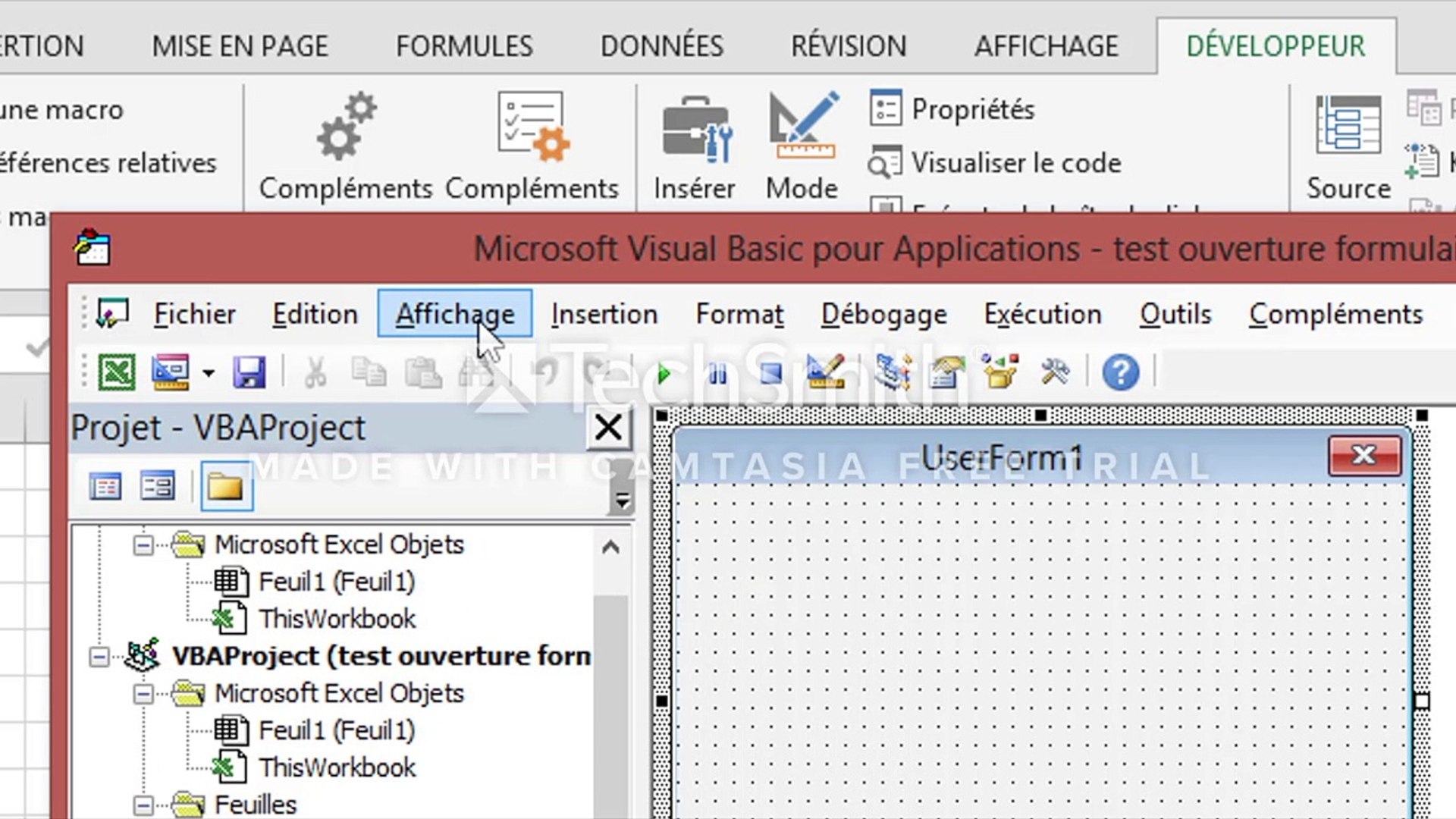The image size is (1456, 819).
Task: Click the View Microsoft Excel toolbar icon
Action: click(117, 372)
